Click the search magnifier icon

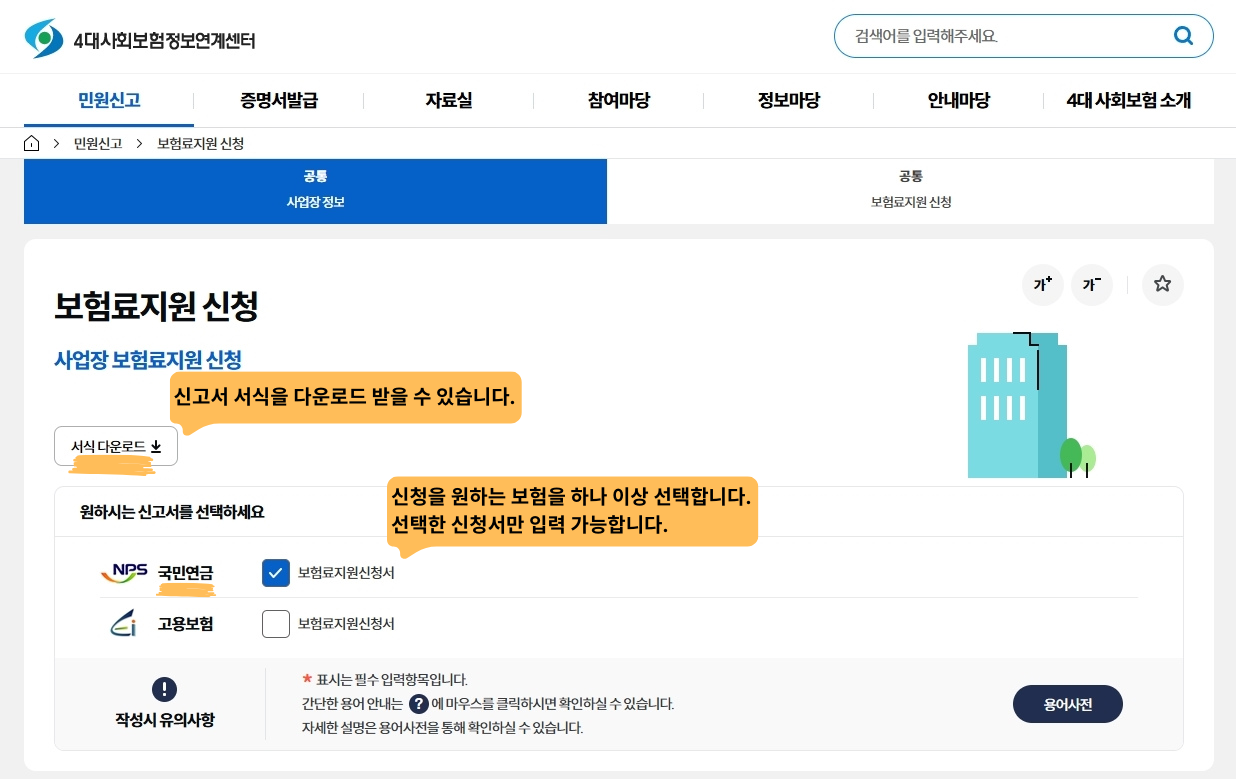pos(1183,36)
